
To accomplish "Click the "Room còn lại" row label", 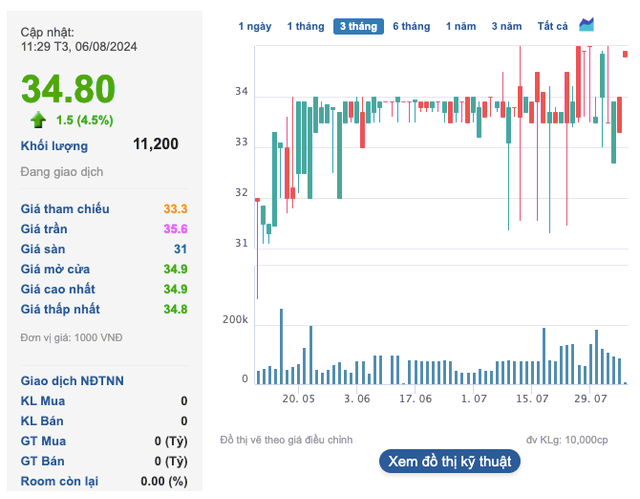I will (59, 481).
